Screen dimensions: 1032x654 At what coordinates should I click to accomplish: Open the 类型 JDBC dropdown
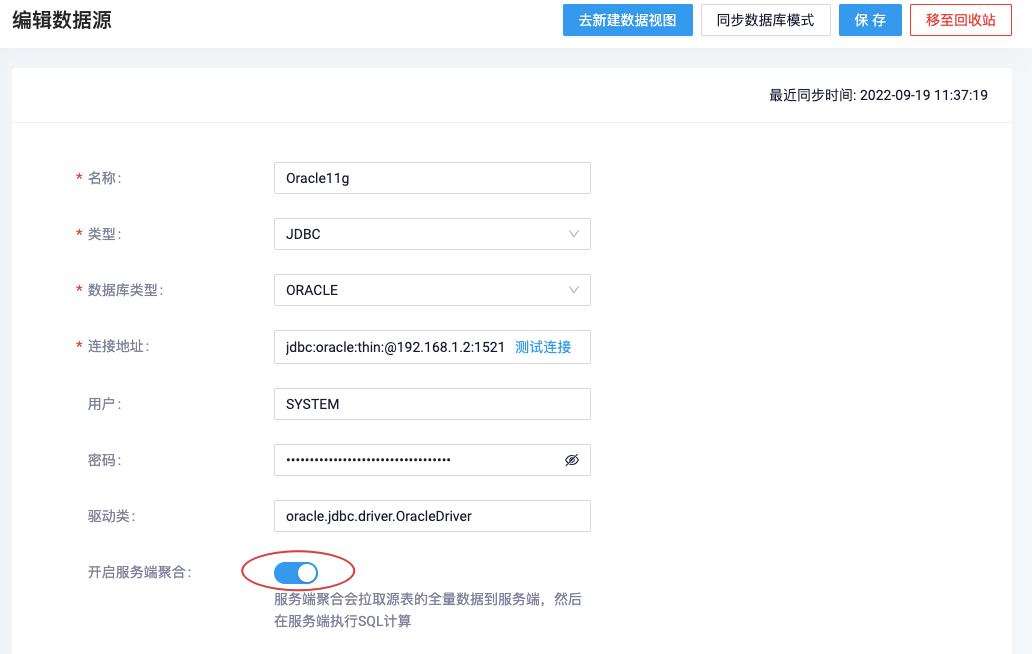click(x=432, y=234)
